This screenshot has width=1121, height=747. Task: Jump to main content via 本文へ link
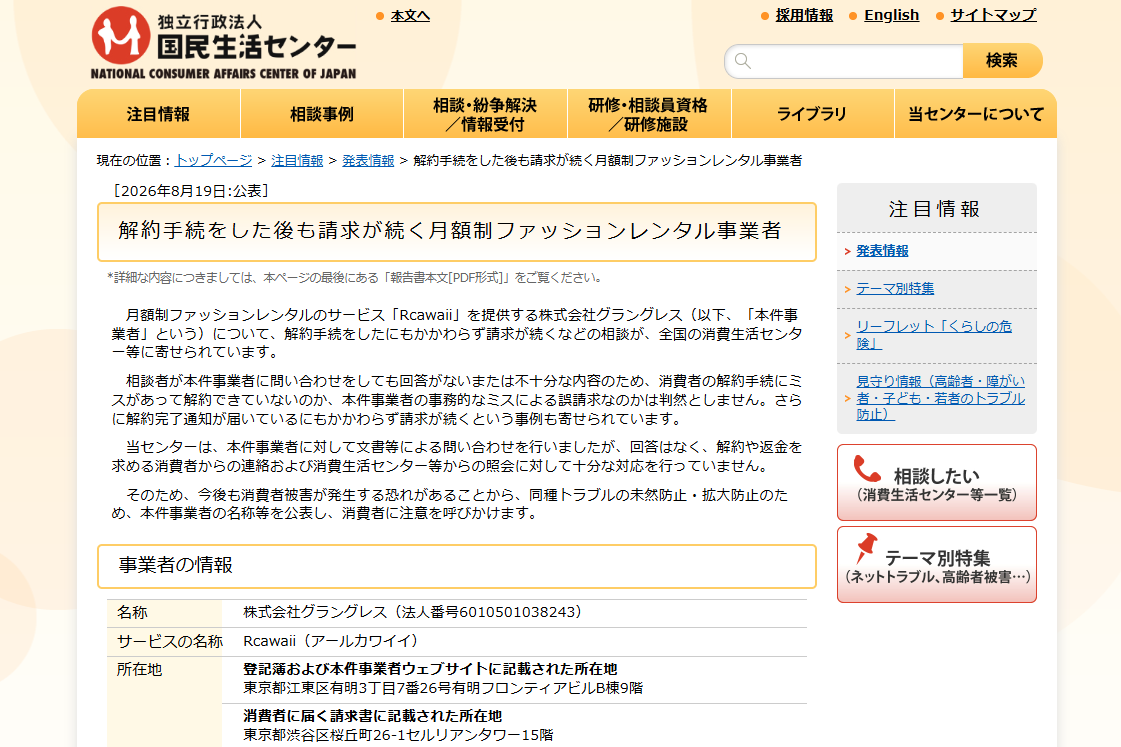click(x=410, y=16)
